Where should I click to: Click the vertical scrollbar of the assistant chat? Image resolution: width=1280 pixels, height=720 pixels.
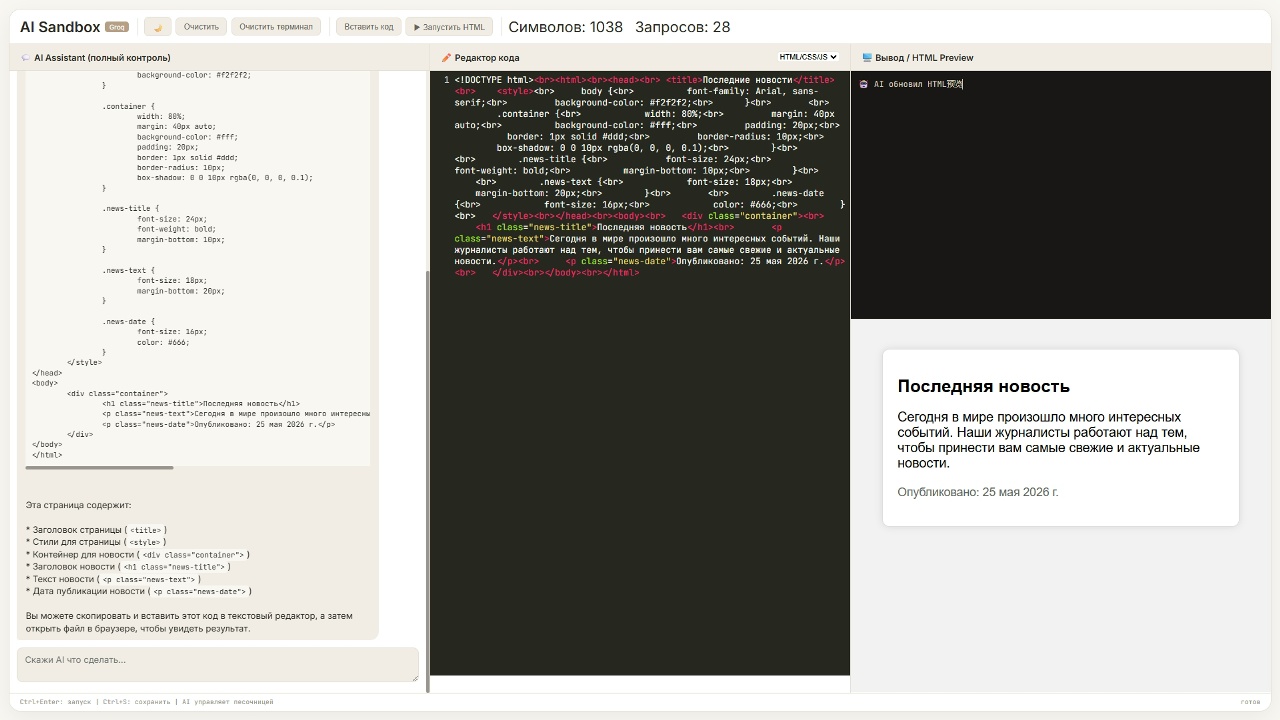tap(427, 480)
